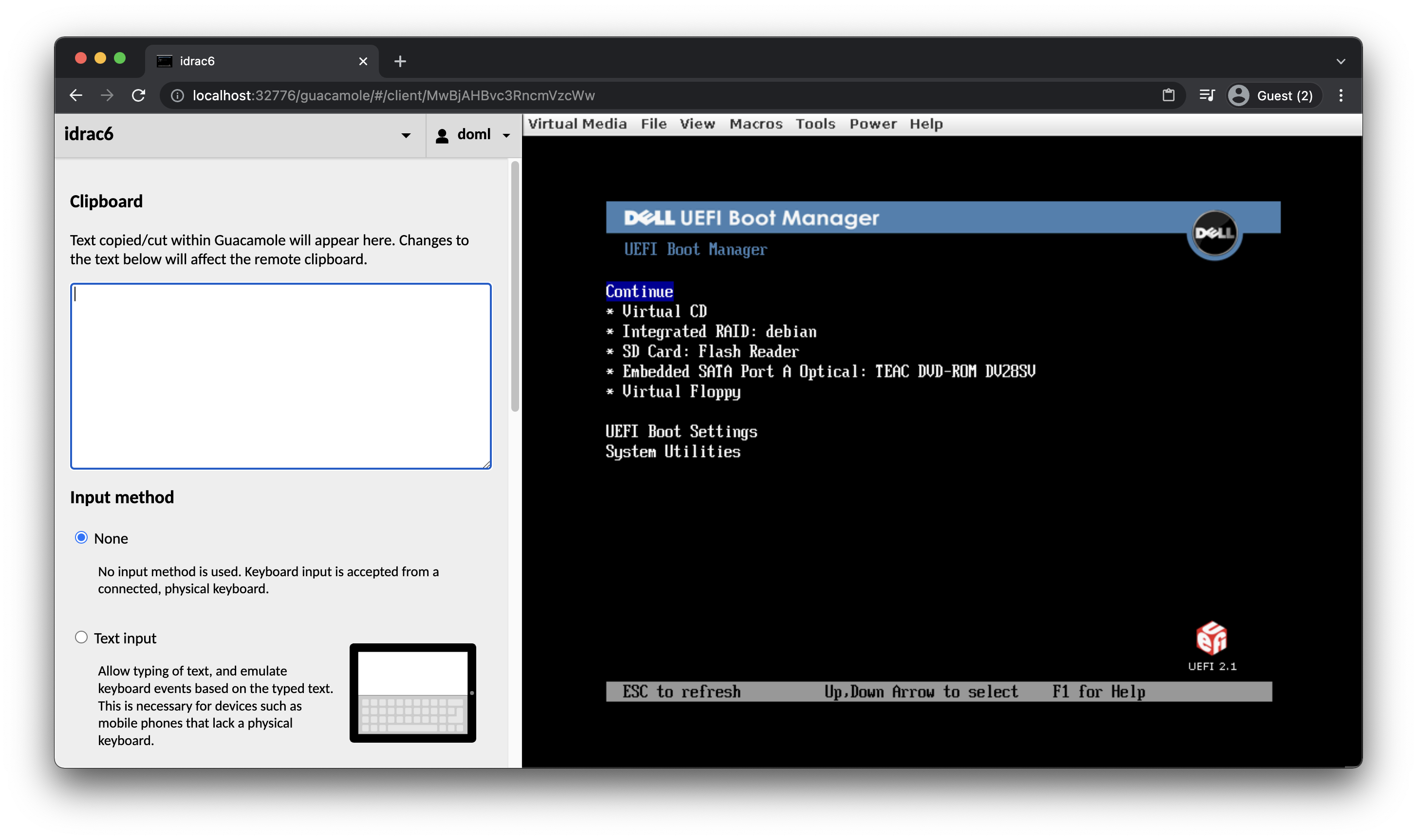
Task: Open the Virtual Media menu
Action: (x=577, y=124)
